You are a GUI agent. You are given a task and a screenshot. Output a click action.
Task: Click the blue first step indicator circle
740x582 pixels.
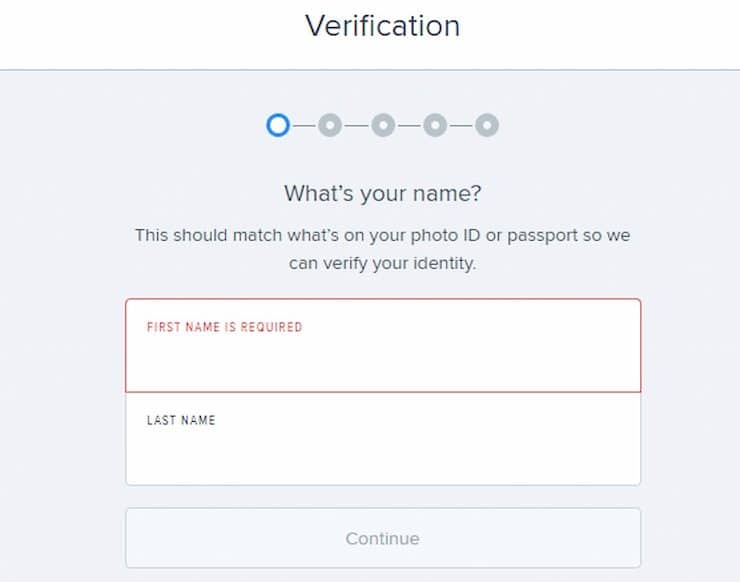click(x=278, y=125)
